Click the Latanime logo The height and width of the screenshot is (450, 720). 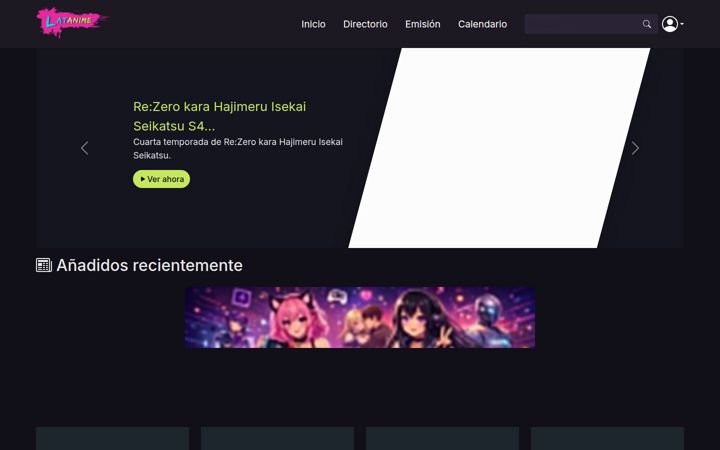point(72,22)
